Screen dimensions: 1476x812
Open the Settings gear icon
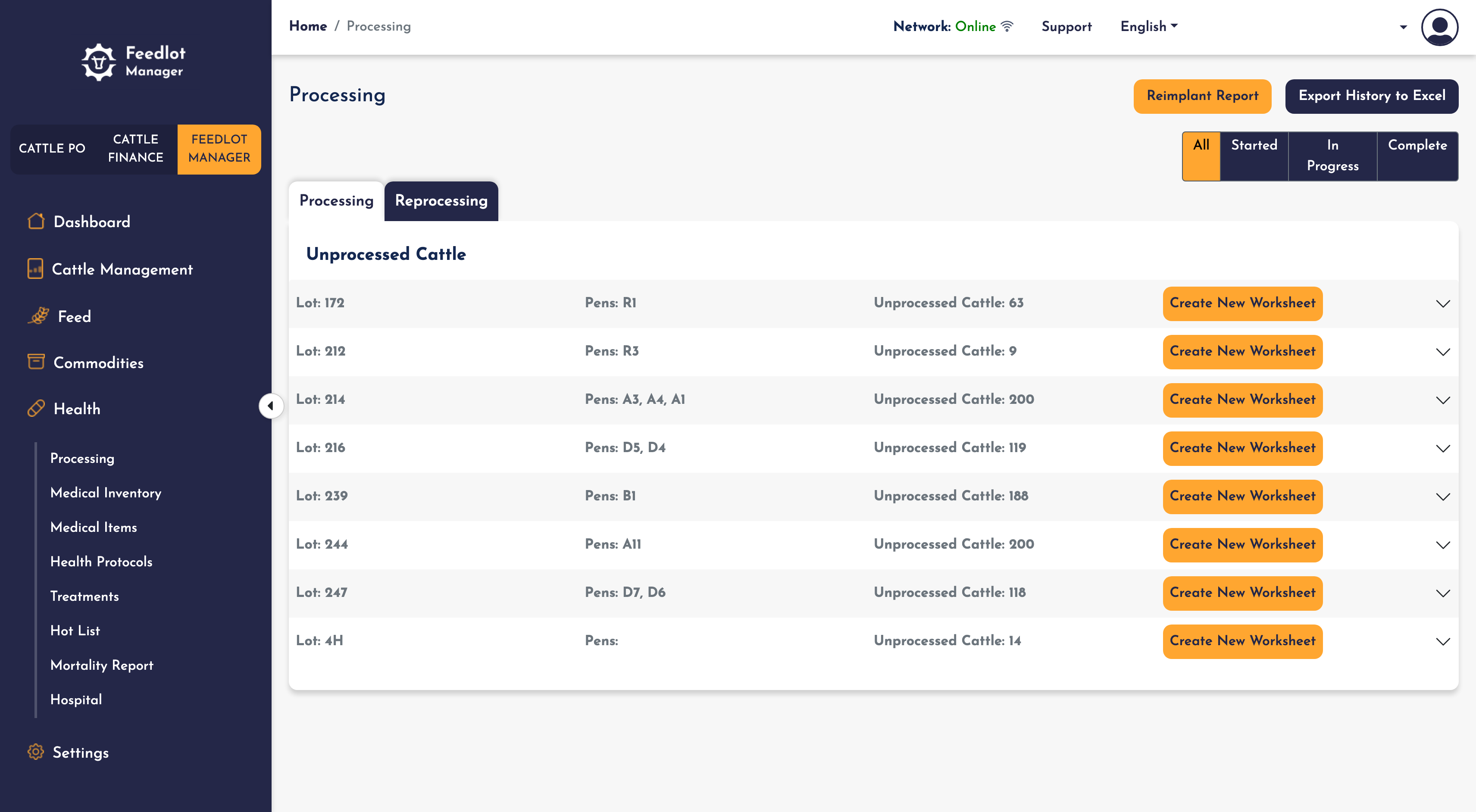click(x=35, y=752)
